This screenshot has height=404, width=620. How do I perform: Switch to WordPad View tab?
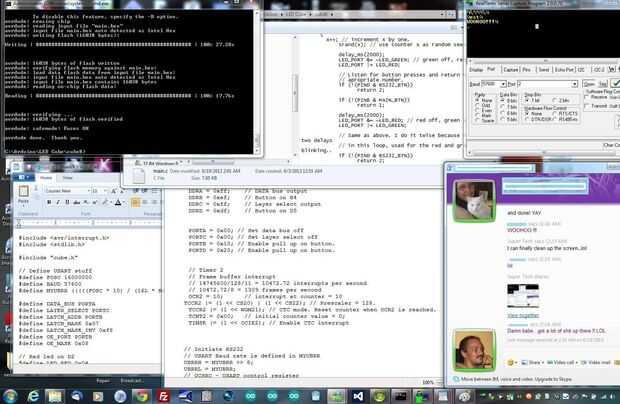(68, 177)
